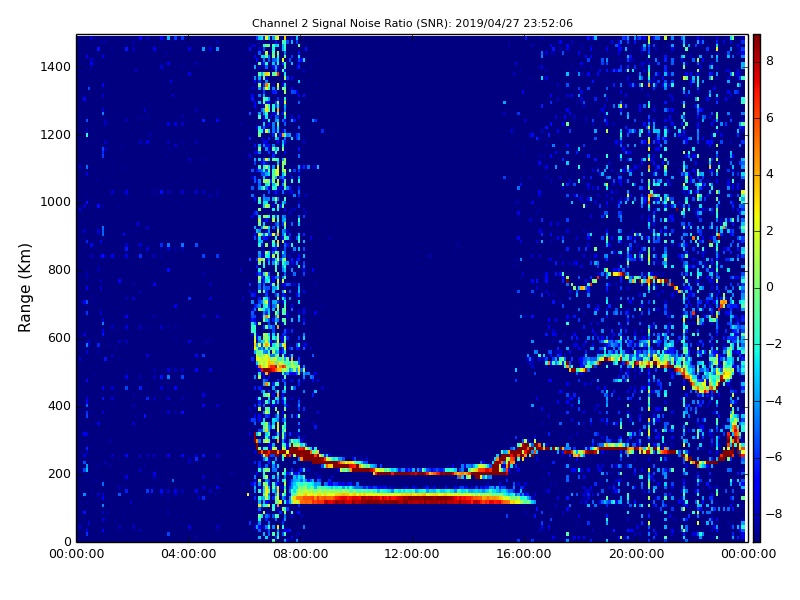Click the colorbar tick label −2

774,344
